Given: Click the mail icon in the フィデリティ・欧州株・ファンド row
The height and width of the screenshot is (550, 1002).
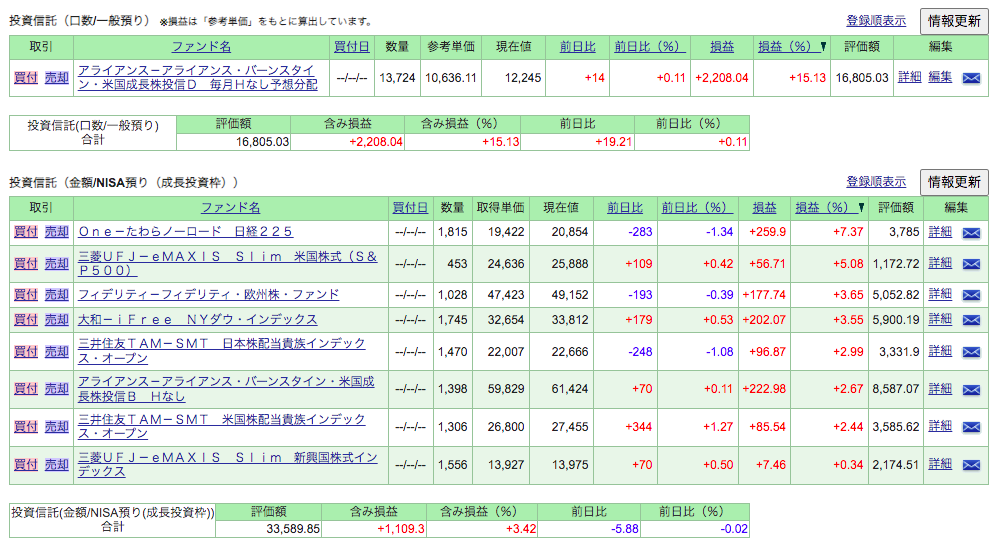Looking at the screenshot, I should (x=971, y=295).
